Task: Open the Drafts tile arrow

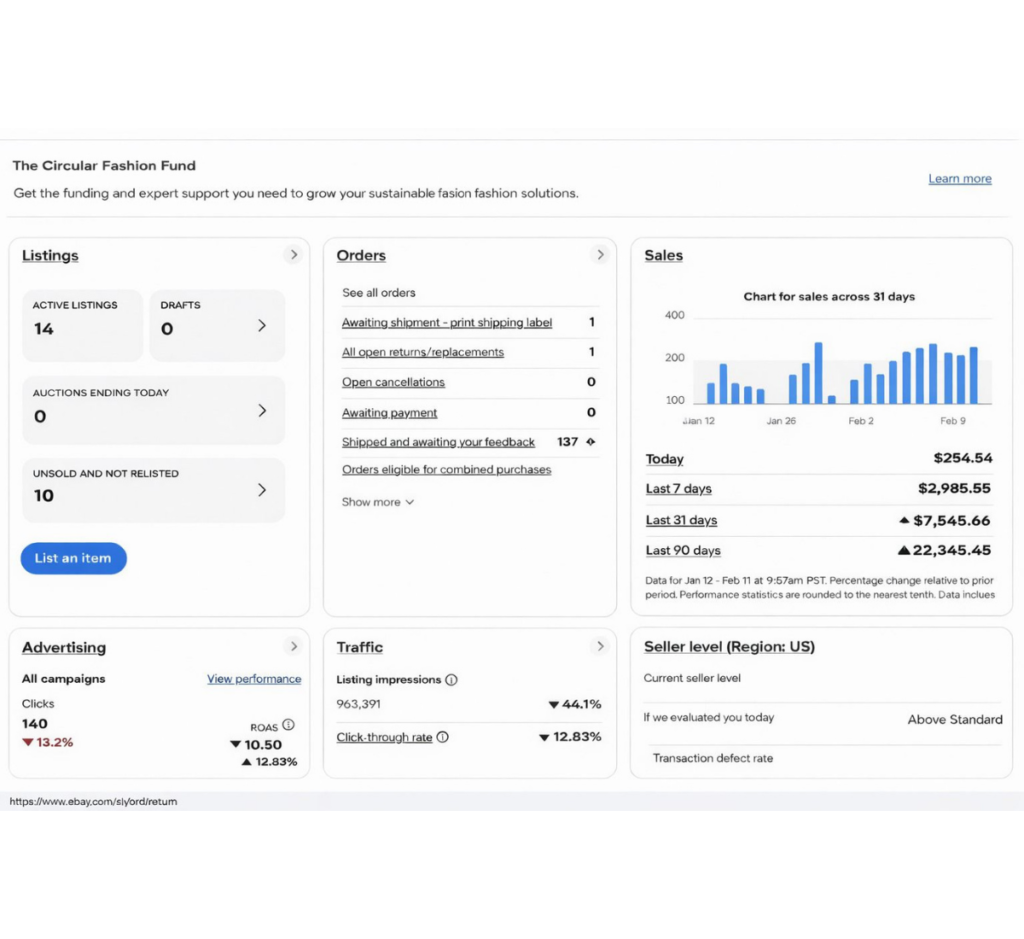Action: (x=262, y=326)
